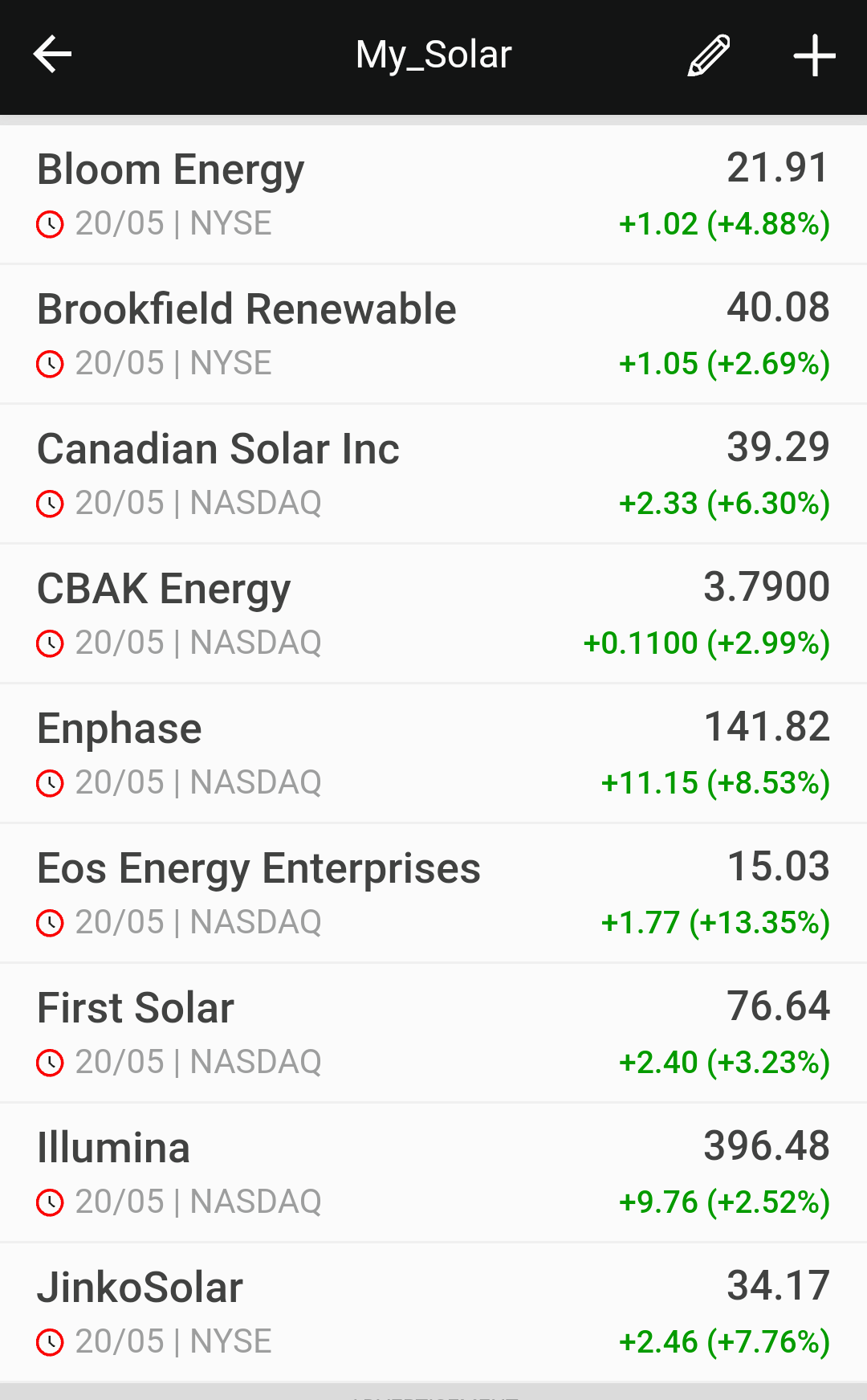The image size is (867, 1400).
Task: Tap the back arrow icon
Action: click(53, 55)
